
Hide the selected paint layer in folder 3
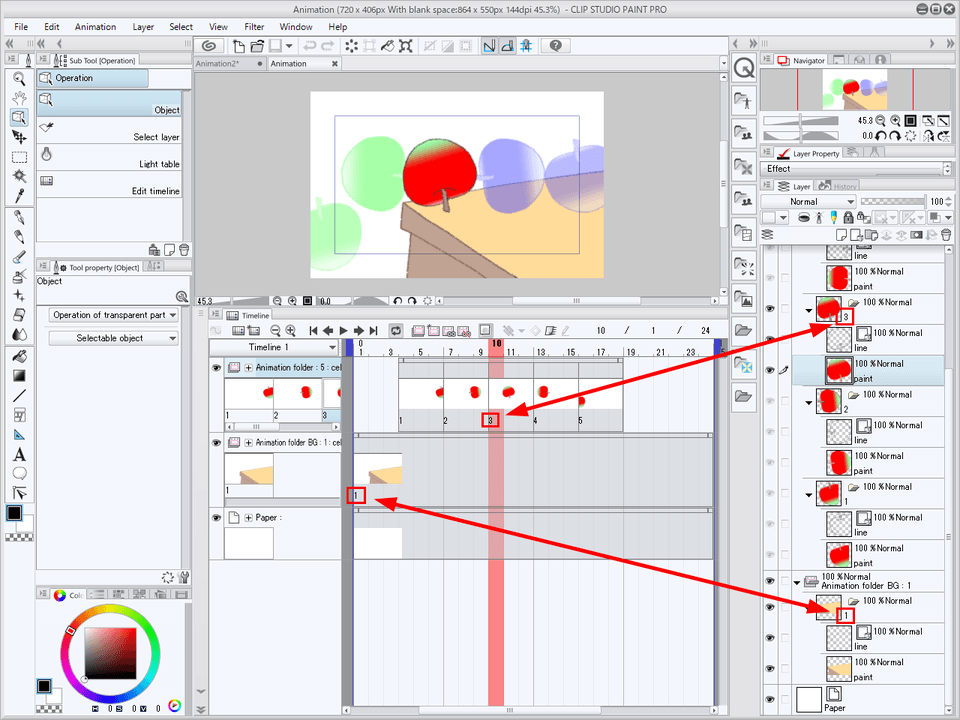click(770, 370)
